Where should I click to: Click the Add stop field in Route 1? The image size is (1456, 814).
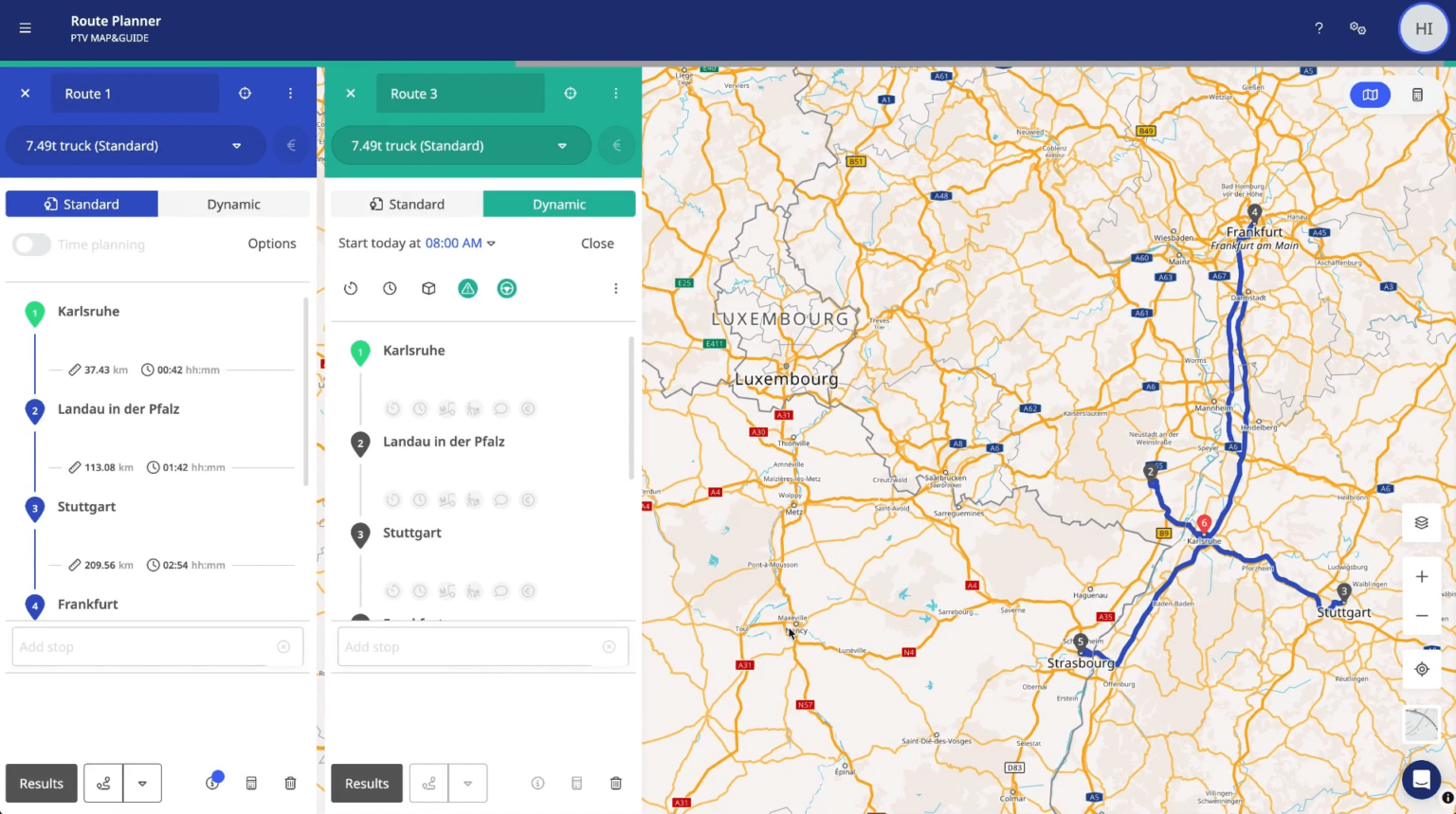[x=142, y=646]
